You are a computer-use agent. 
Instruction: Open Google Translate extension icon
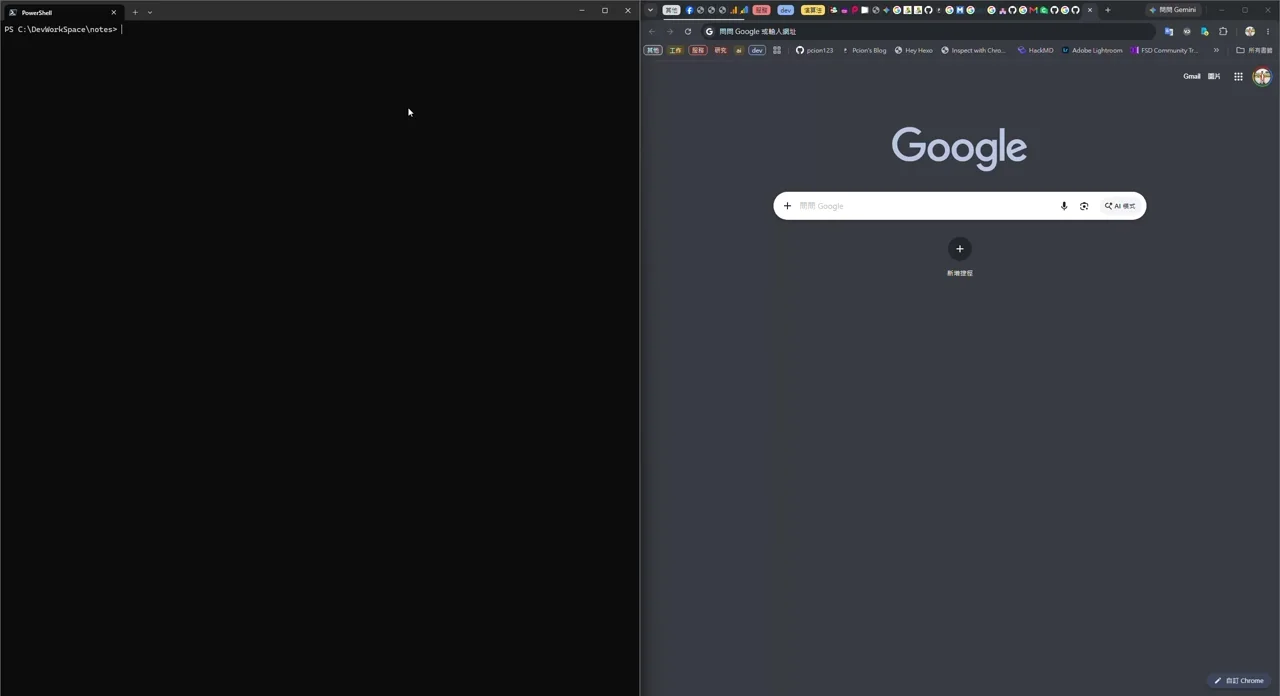(1168, 31)
